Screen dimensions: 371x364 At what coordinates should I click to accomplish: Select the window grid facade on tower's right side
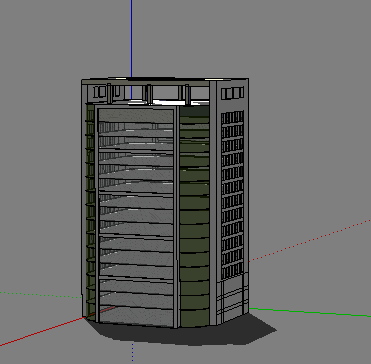232,196
